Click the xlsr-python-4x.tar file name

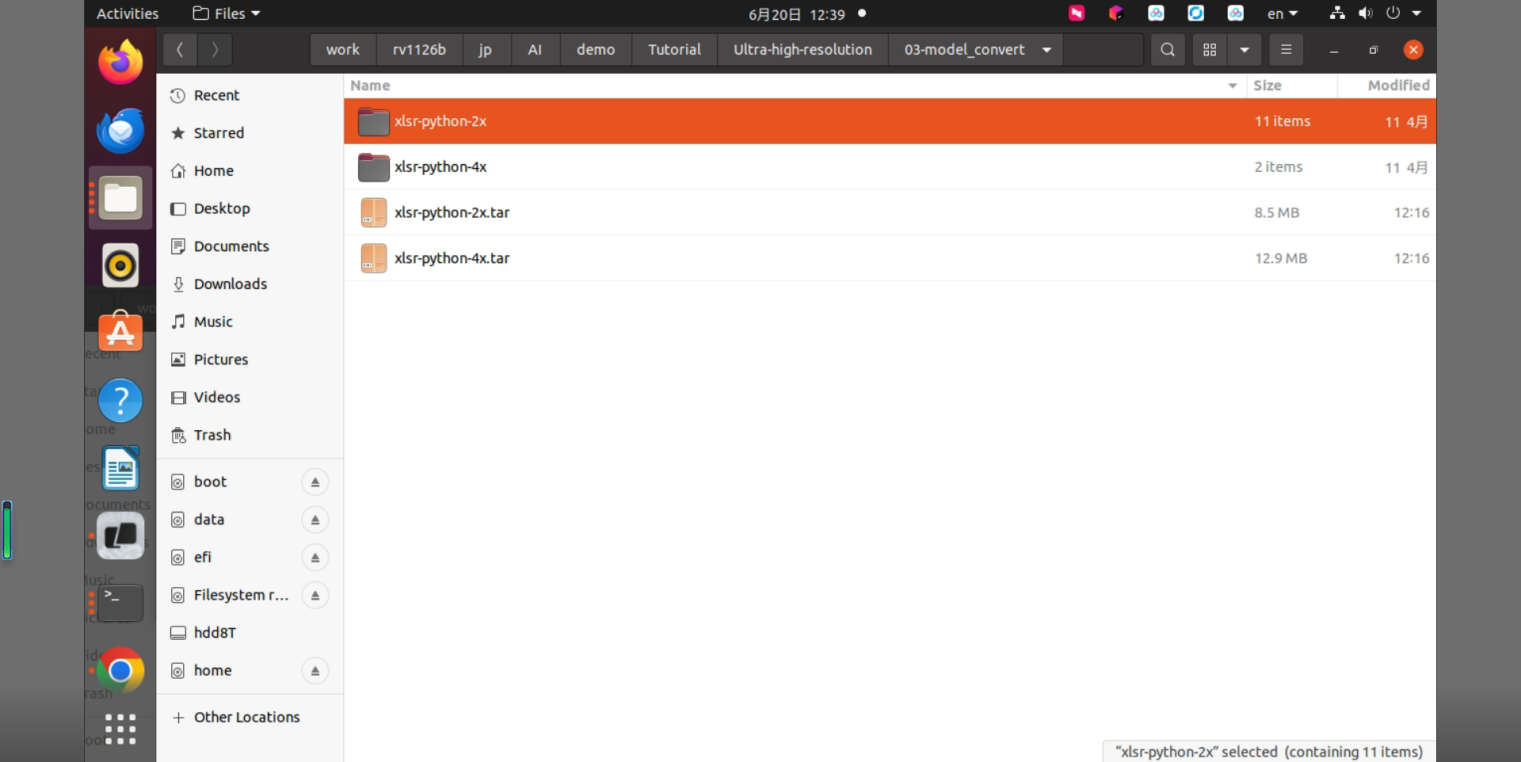(452, 258)
